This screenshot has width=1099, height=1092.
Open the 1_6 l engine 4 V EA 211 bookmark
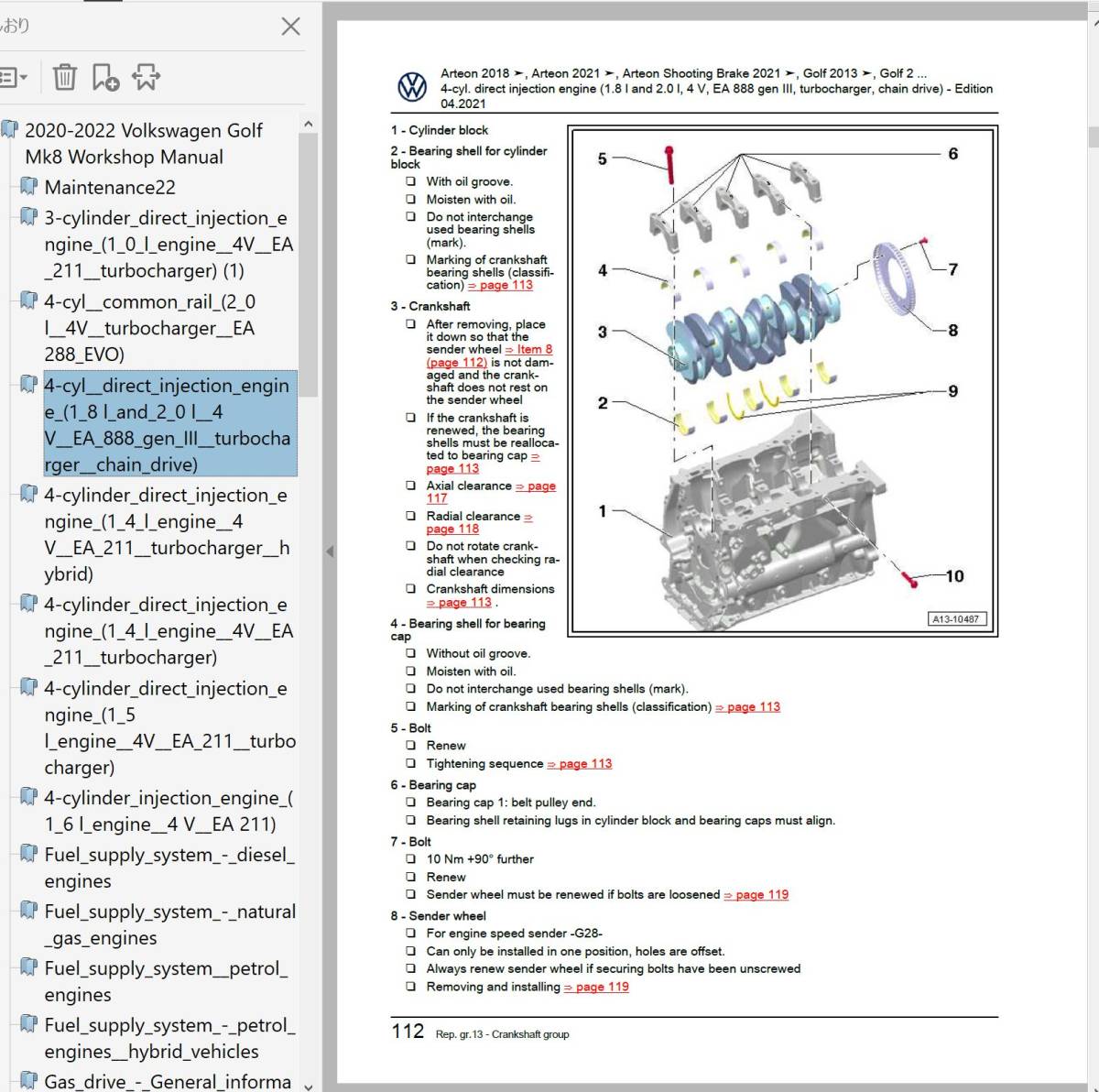point(169,811)
